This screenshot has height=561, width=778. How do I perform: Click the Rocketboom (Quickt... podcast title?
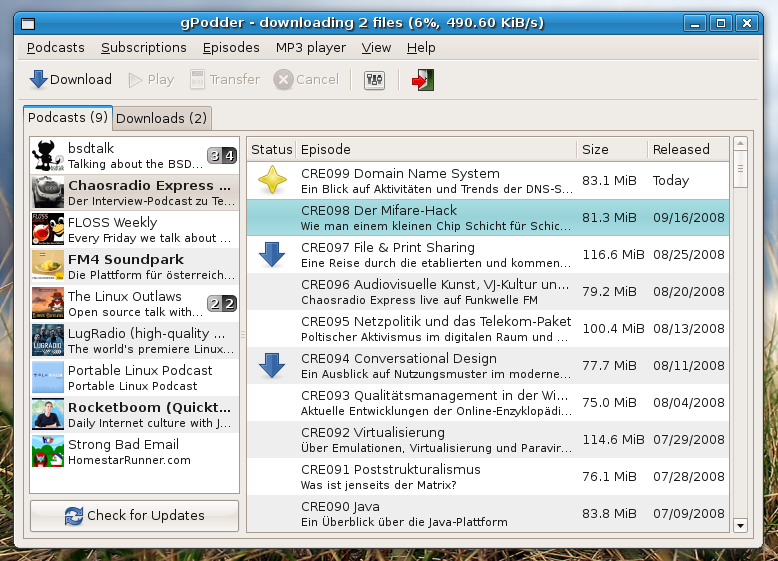(149, 407)
